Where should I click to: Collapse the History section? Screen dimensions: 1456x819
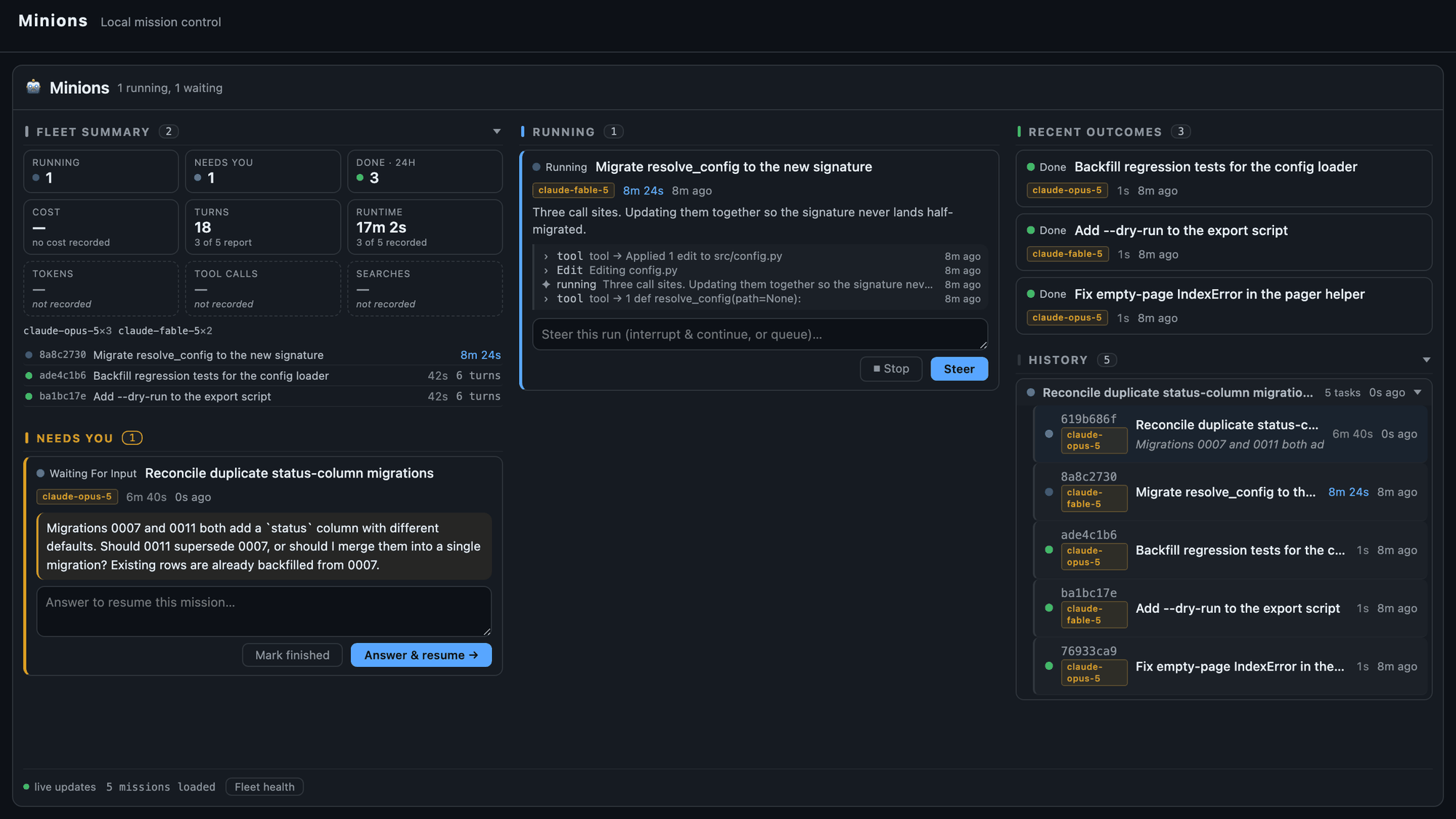[1426, 360]
